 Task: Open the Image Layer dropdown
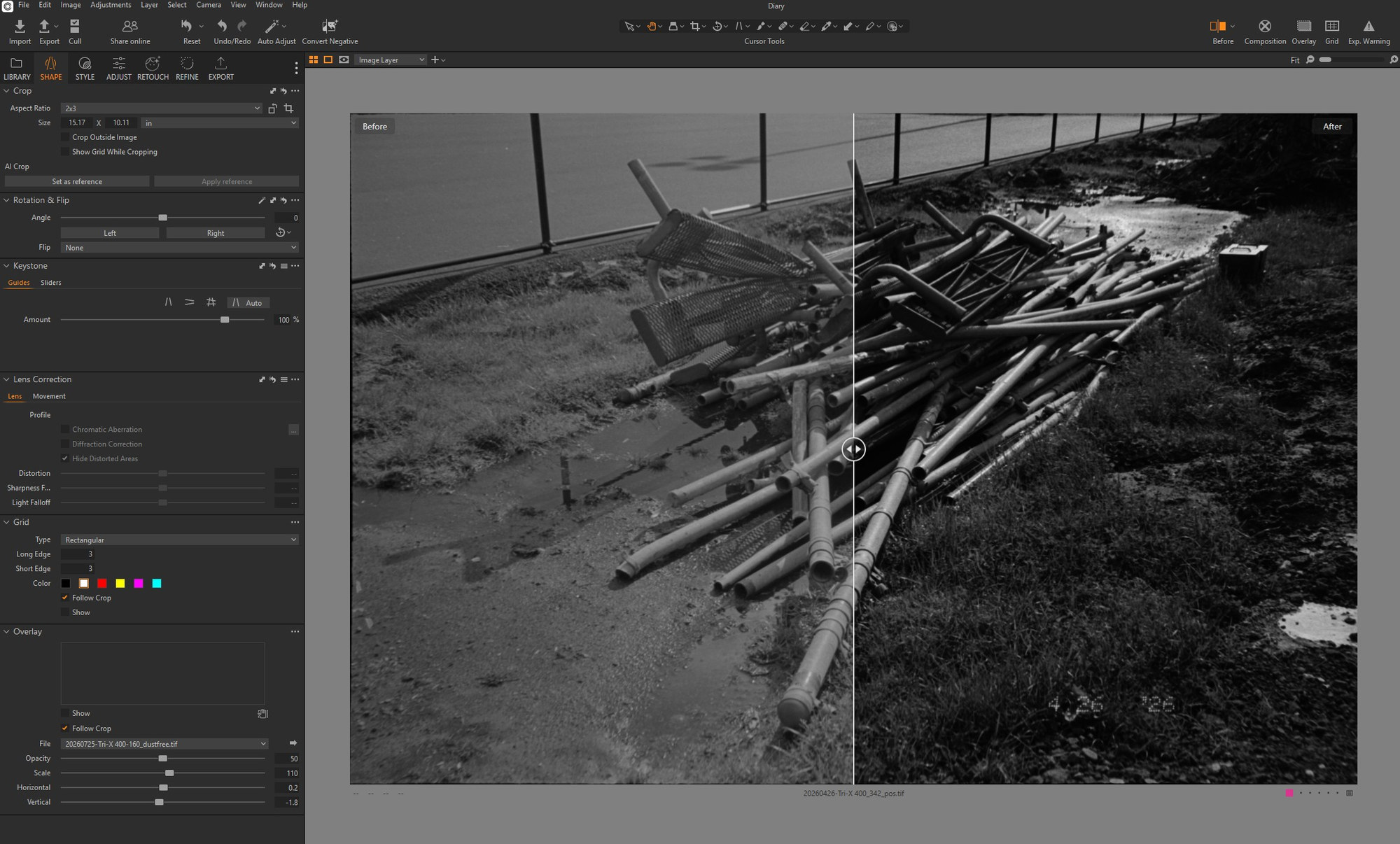pyautogui.click(x=391, y=60)
